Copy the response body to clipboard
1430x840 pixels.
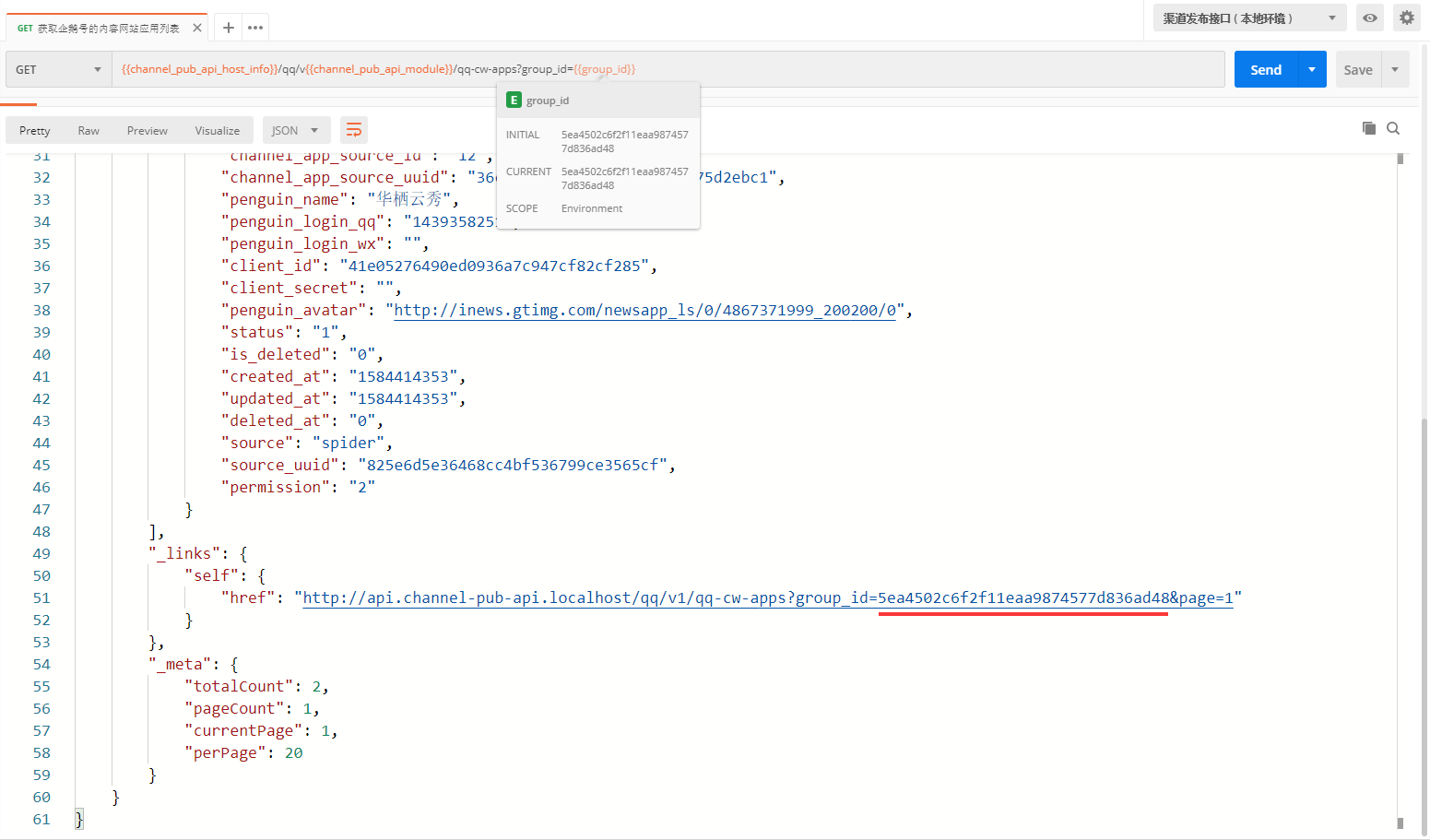tap(1369, 128)
